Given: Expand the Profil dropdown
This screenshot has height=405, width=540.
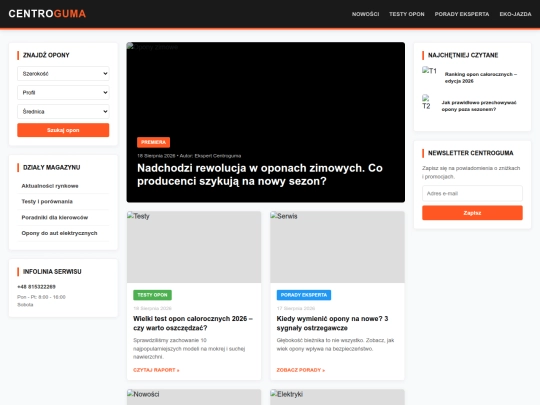Looking at the screenshot, I should [x=63, y=92].
